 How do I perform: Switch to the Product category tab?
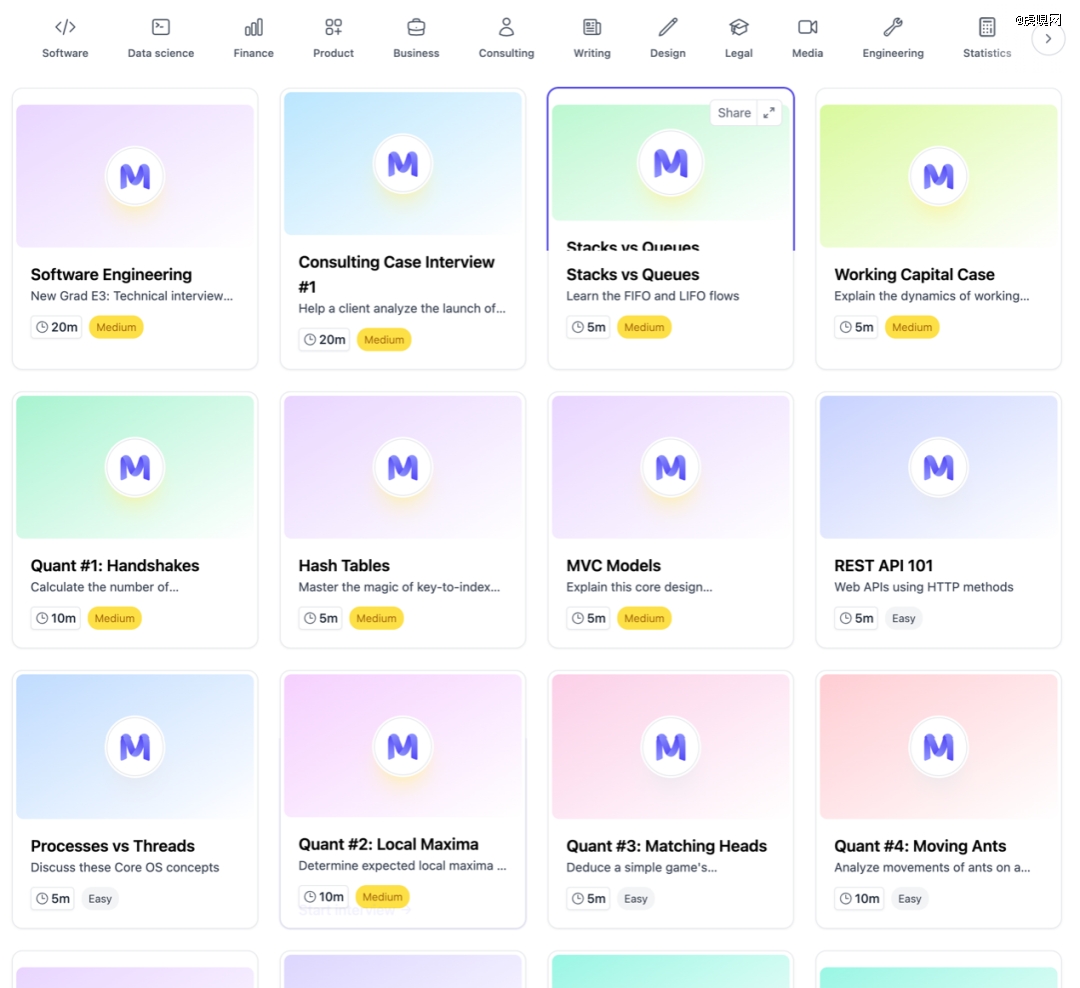coord(333,39)
